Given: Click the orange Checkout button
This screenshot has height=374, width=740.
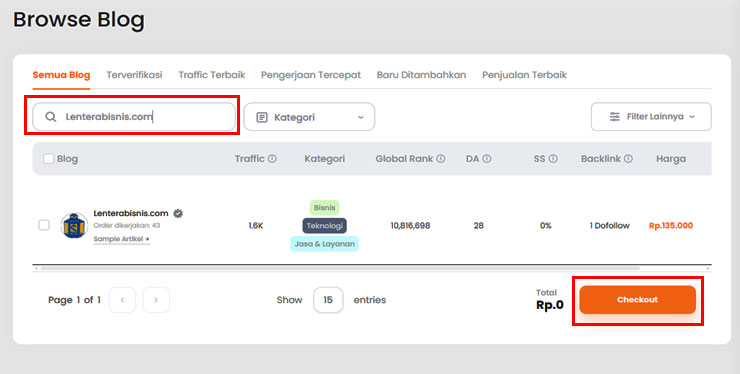Looking at the screenshot, I should 638,300.
